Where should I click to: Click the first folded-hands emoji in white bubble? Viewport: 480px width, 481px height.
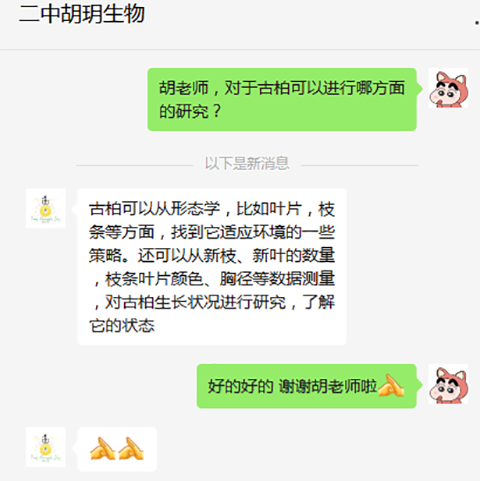pos(103,449)
